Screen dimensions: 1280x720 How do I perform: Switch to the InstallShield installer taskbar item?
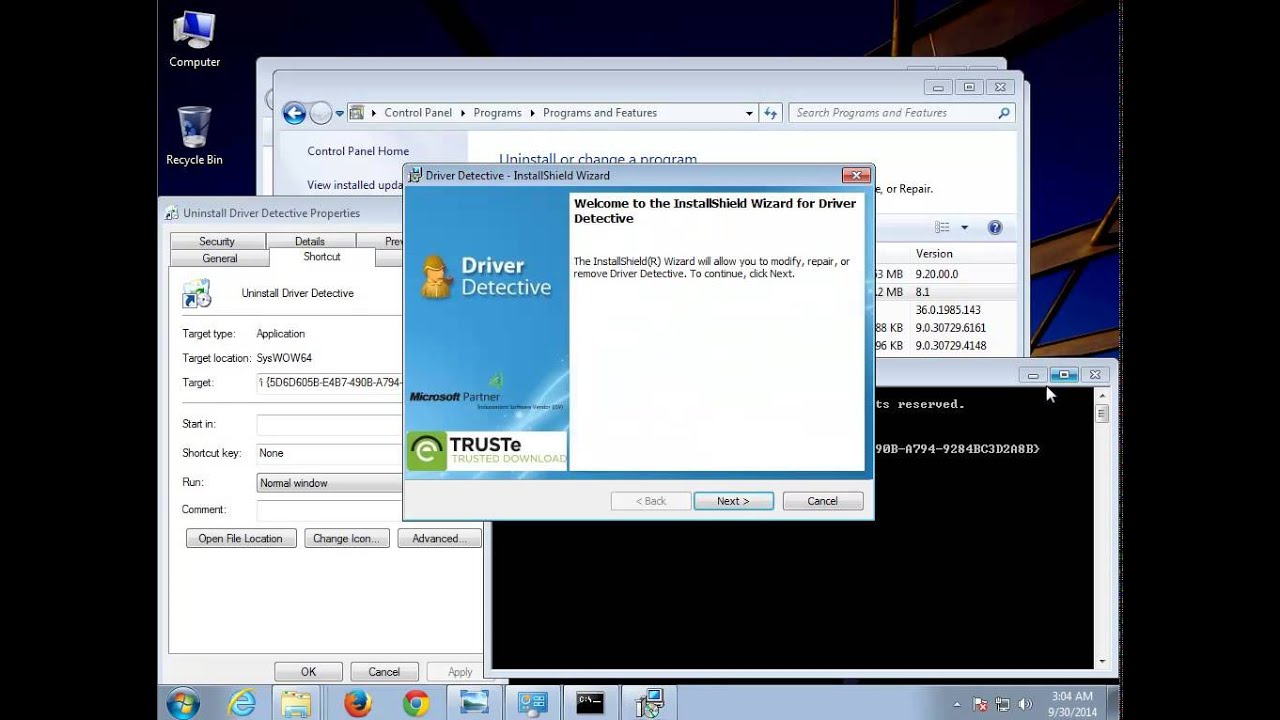coord(649,703)
